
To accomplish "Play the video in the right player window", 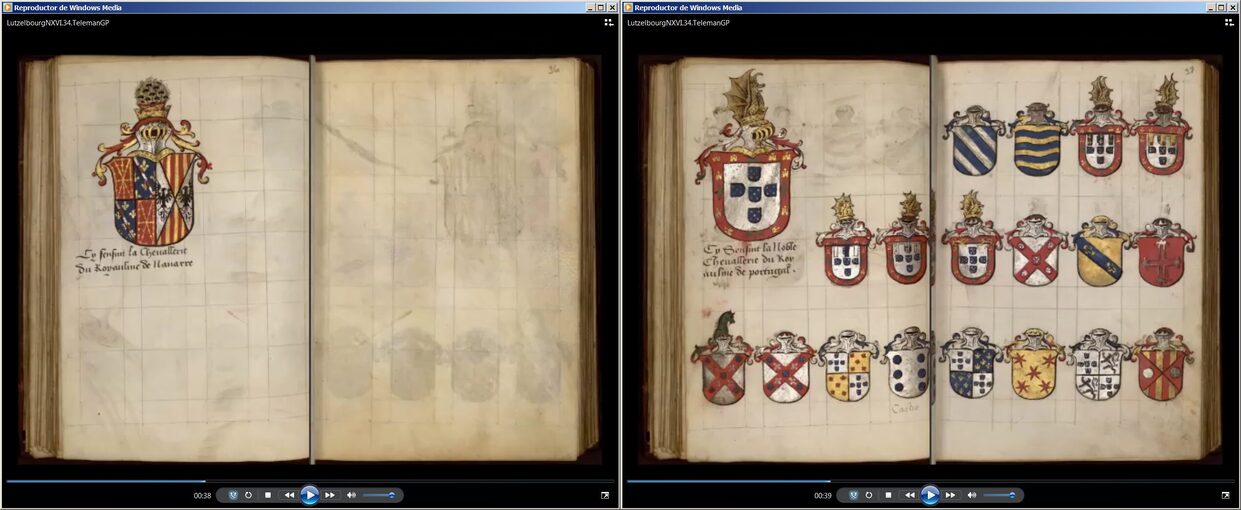I will (930, 495).
